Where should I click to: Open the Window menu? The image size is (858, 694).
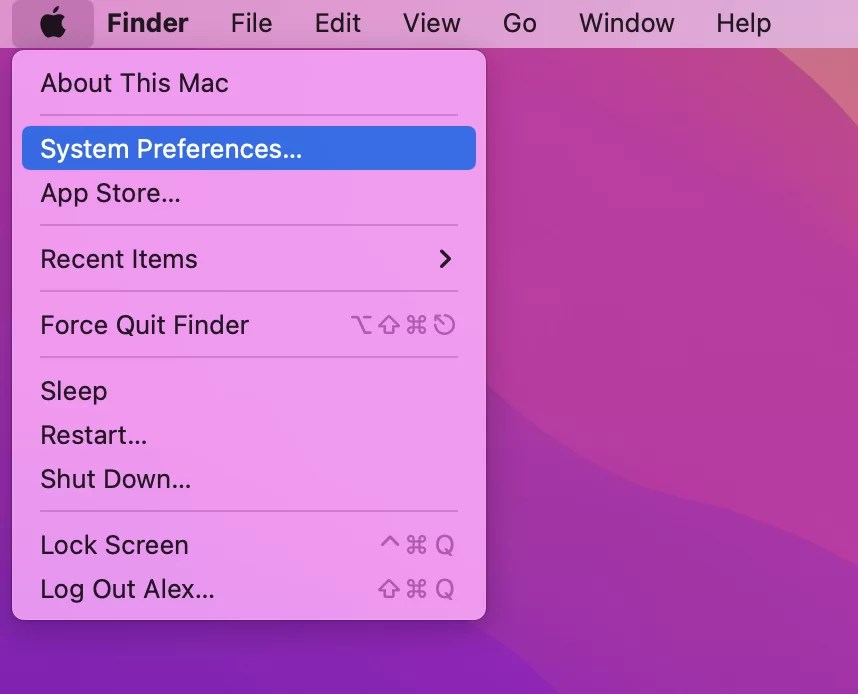point(626,23)
